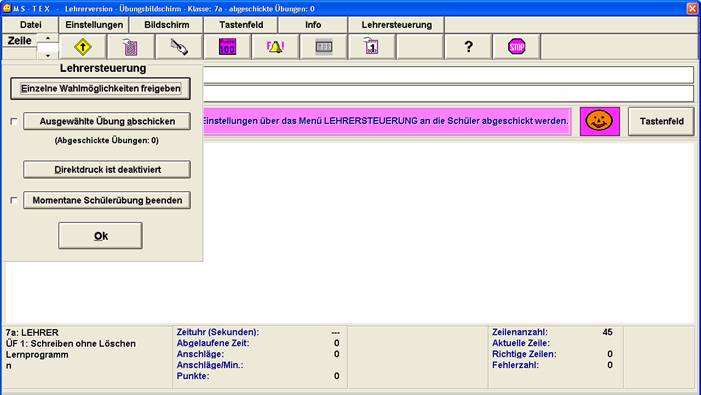Click the 'Anschläge:' status label
This screenshot has height=395, width=701.
click(x=200, y=354)
